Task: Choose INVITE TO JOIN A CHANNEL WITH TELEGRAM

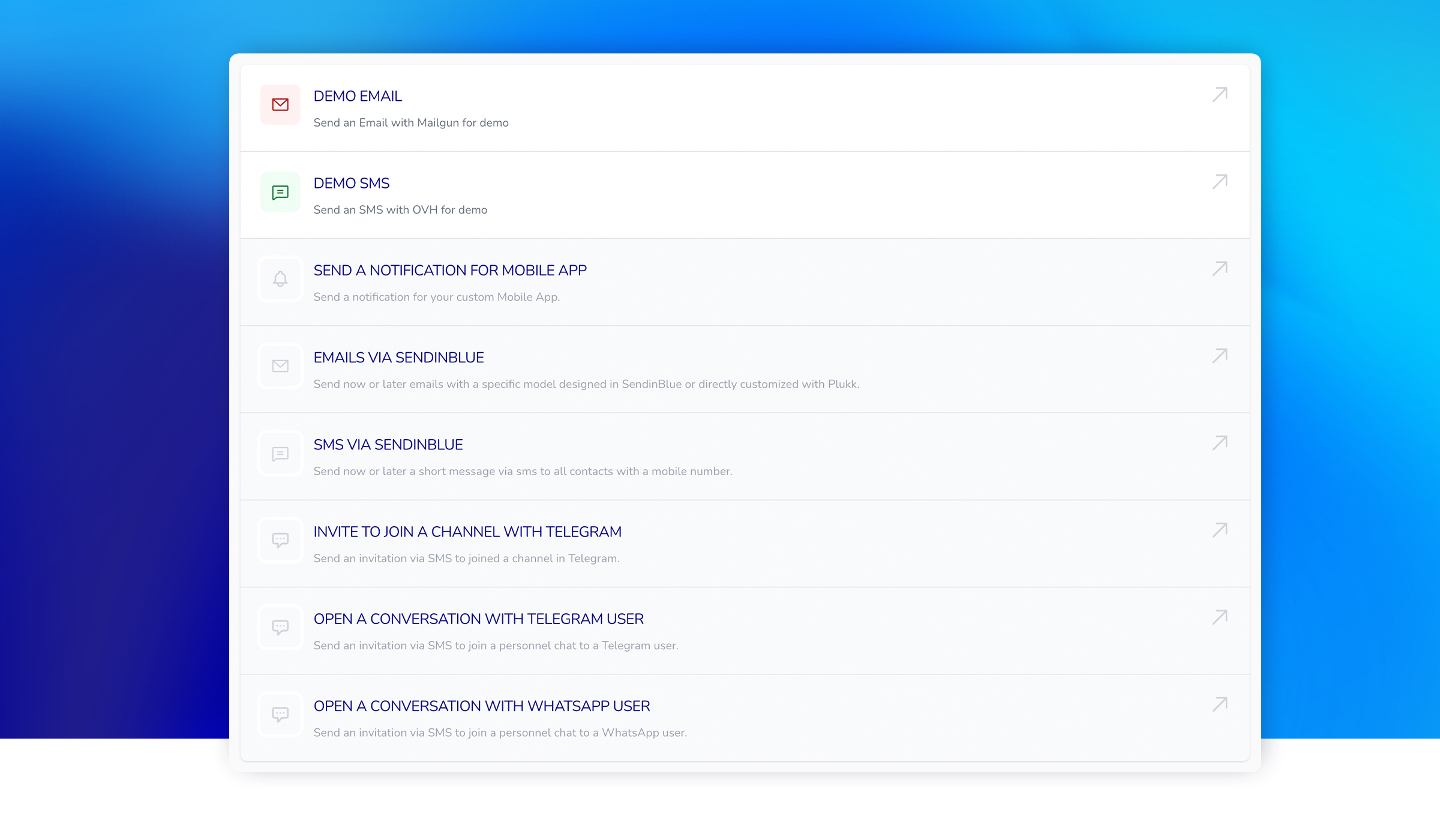Action: click(x=467, y=532)
